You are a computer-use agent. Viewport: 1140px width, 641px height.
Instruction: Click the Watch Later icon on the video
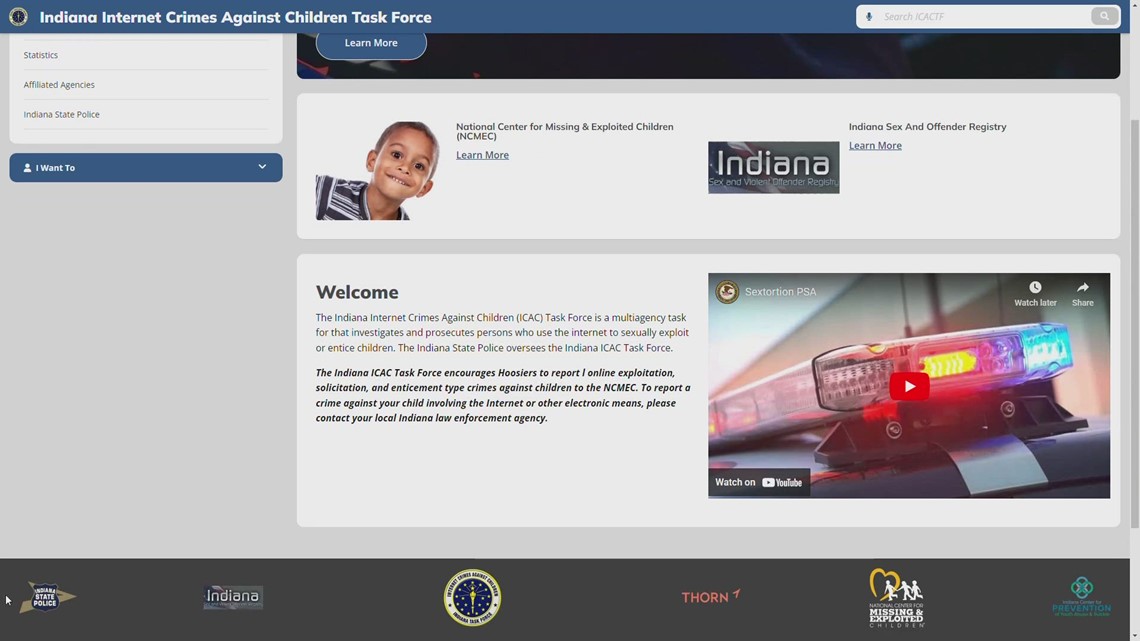pos(1034,287)
